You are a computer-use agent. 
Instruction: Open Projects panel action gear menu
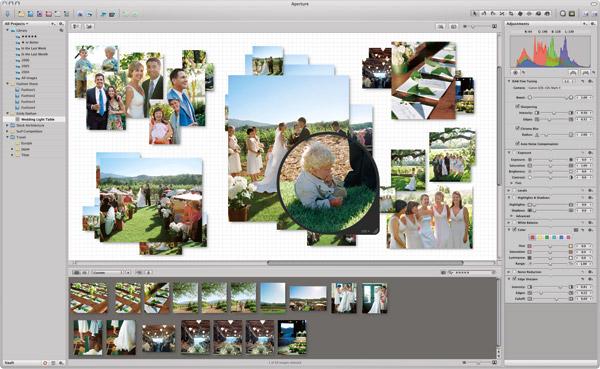(x=61, y=24)
